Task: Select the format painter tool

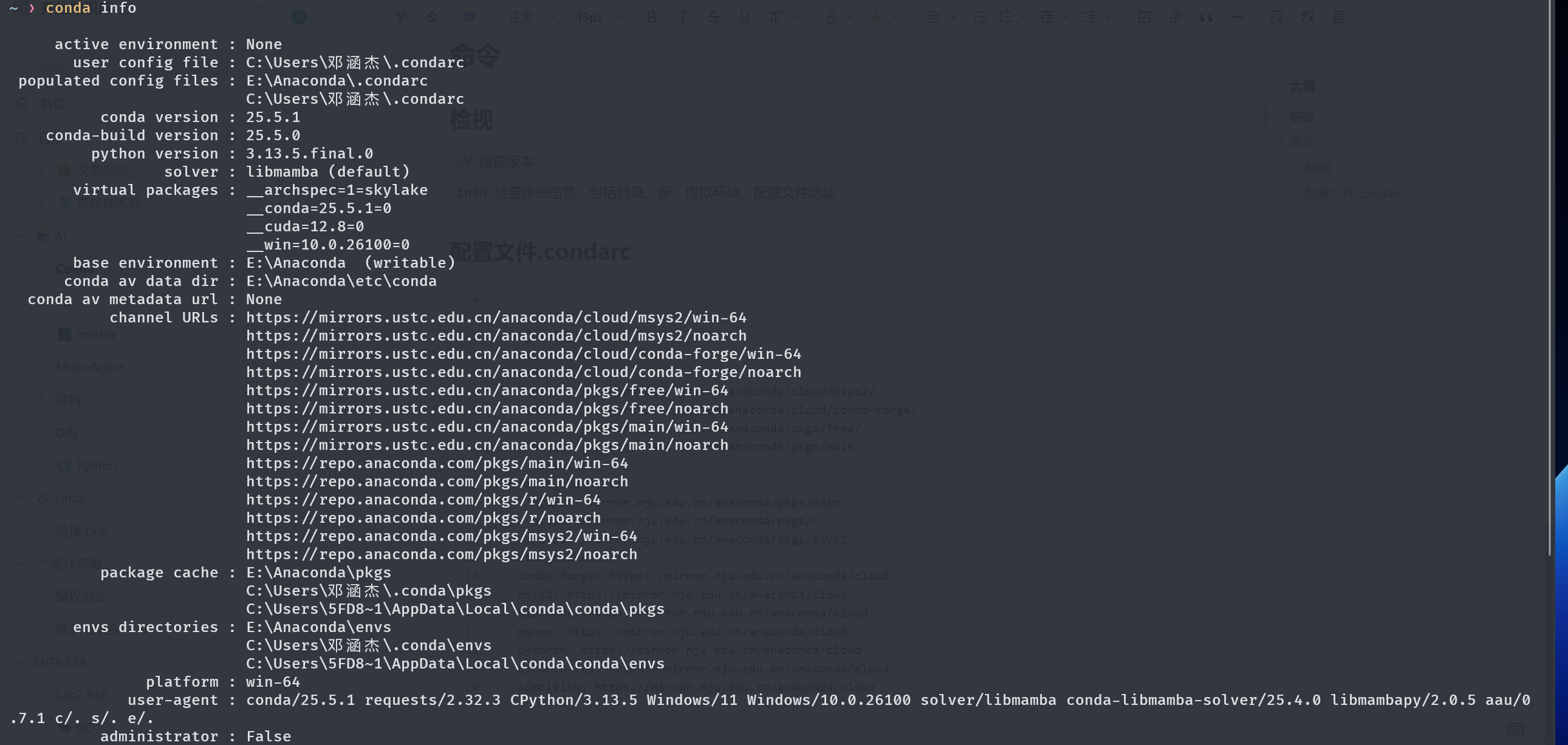Action: click(400, 17)
